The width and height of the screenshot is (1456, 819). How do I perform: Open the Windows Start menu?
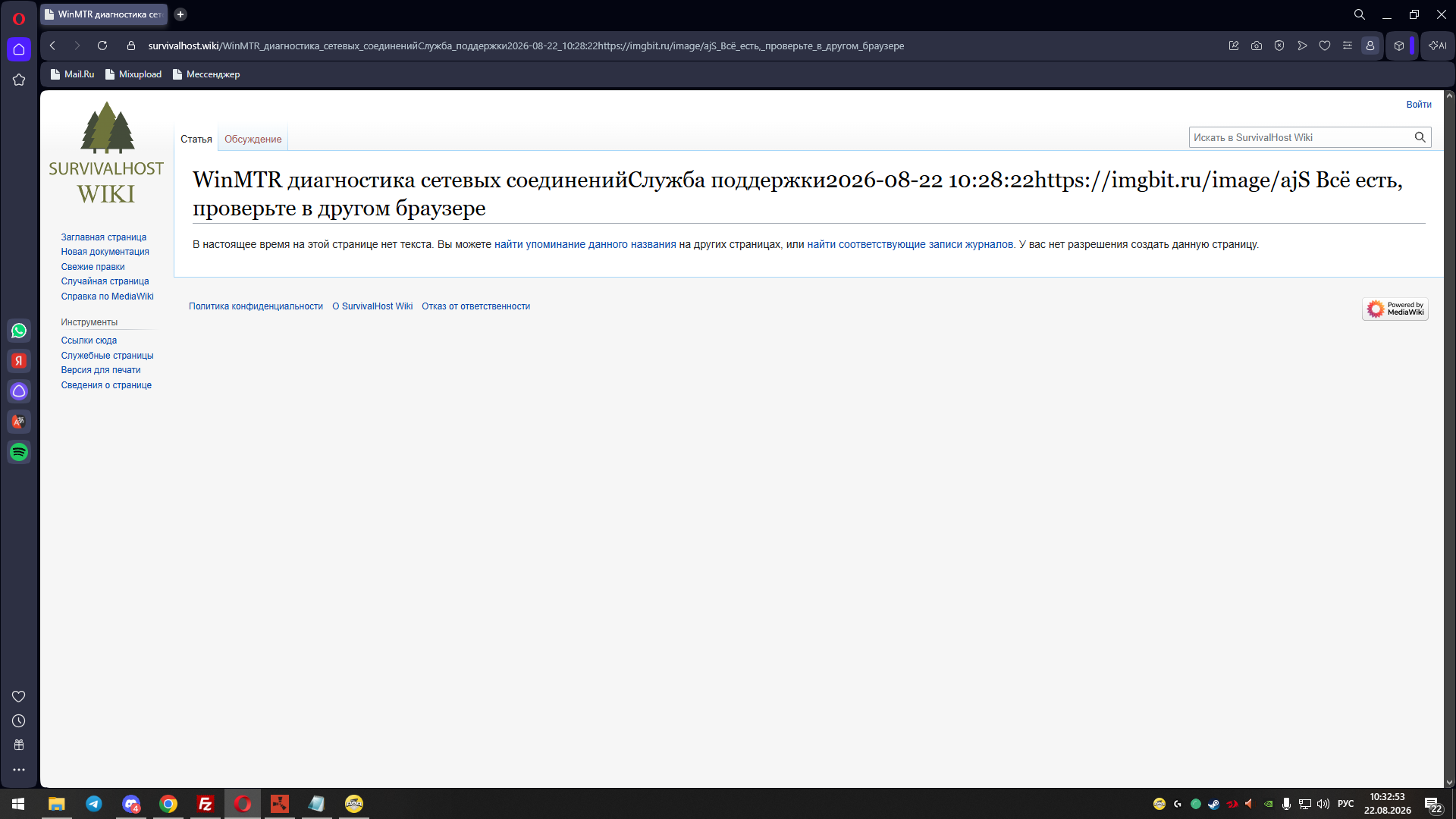coord(18,804)
